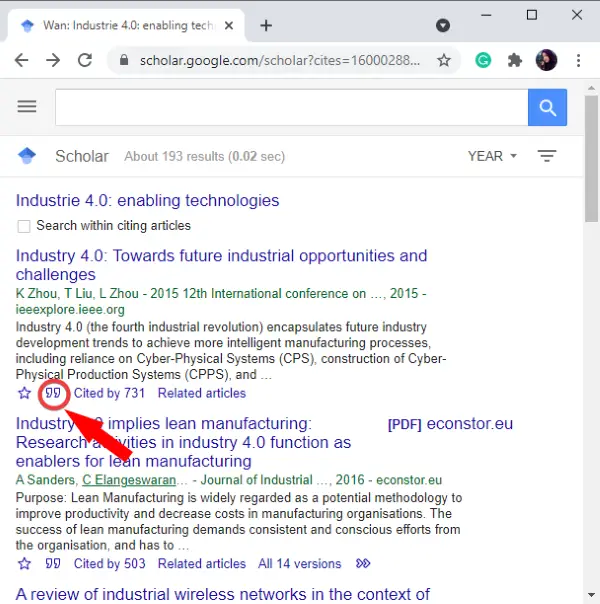
Task: Tick the Search within citing articles checkbox
Action: [x=24, y=226]
